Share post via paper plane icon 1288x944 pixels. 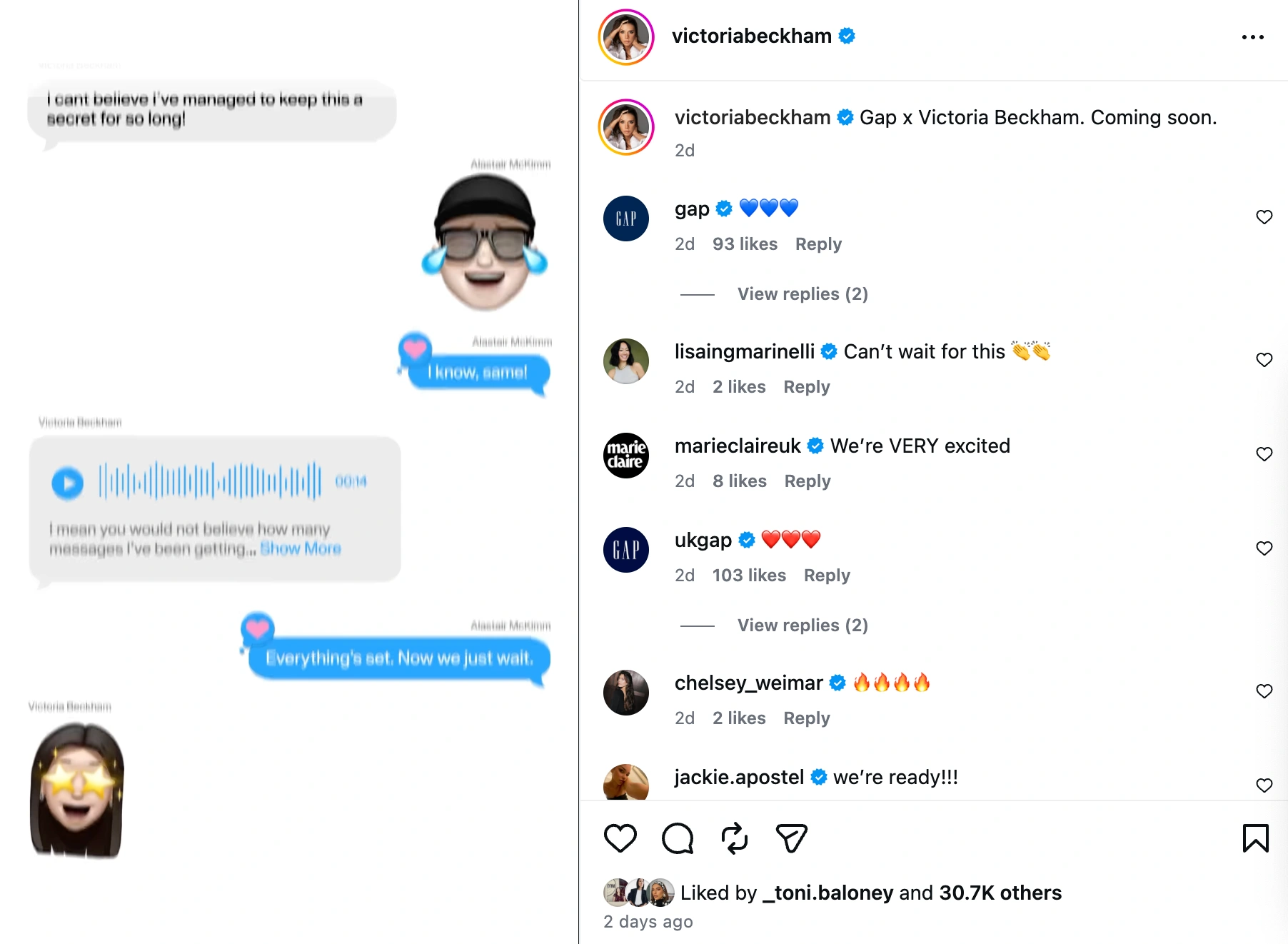[791, 838]
